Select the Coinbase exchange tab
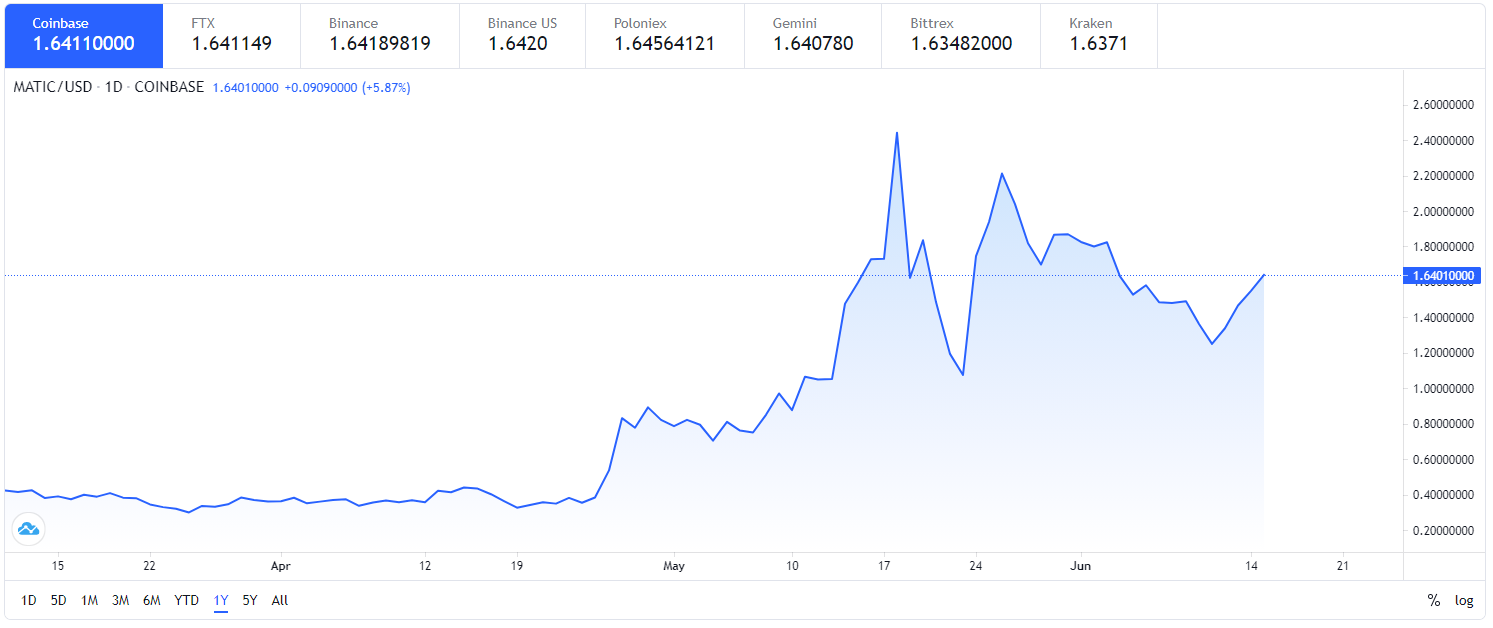 (84, 35)
